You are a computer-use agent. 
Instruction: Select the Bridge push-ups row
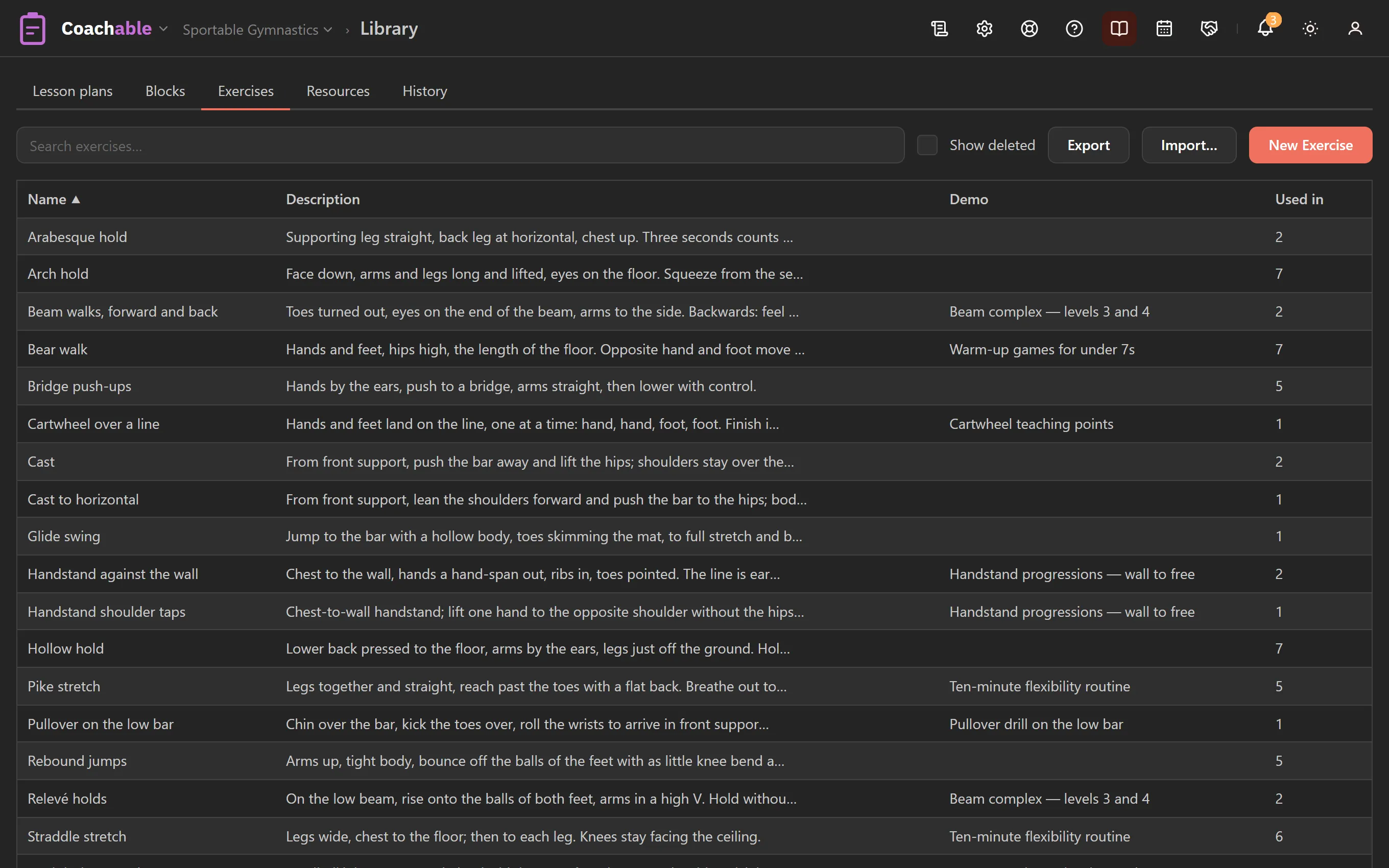694,387
